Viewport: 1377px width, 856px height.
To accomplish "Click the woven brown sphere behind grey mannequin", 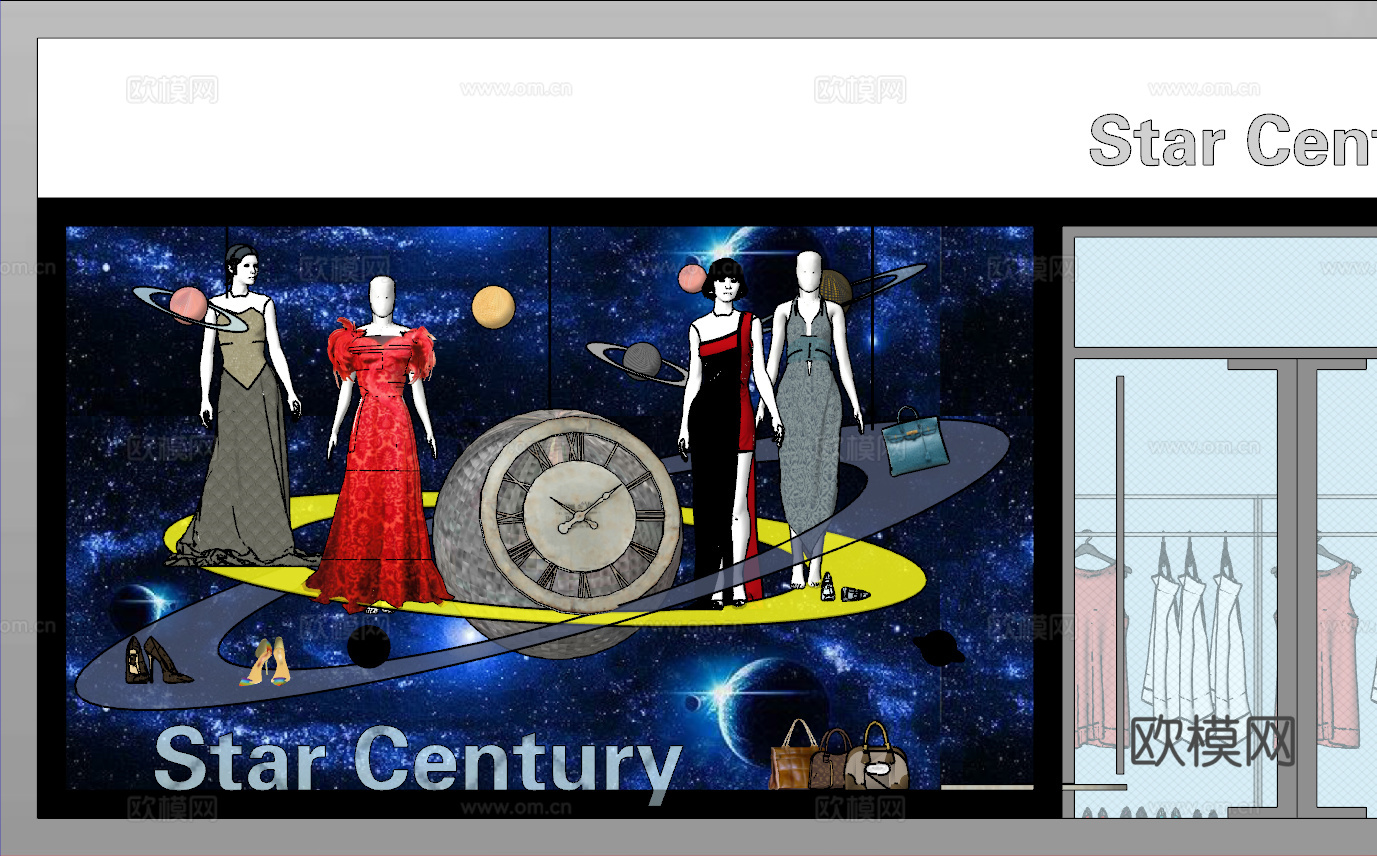I will pyautogui.click(x=836, y=289).
